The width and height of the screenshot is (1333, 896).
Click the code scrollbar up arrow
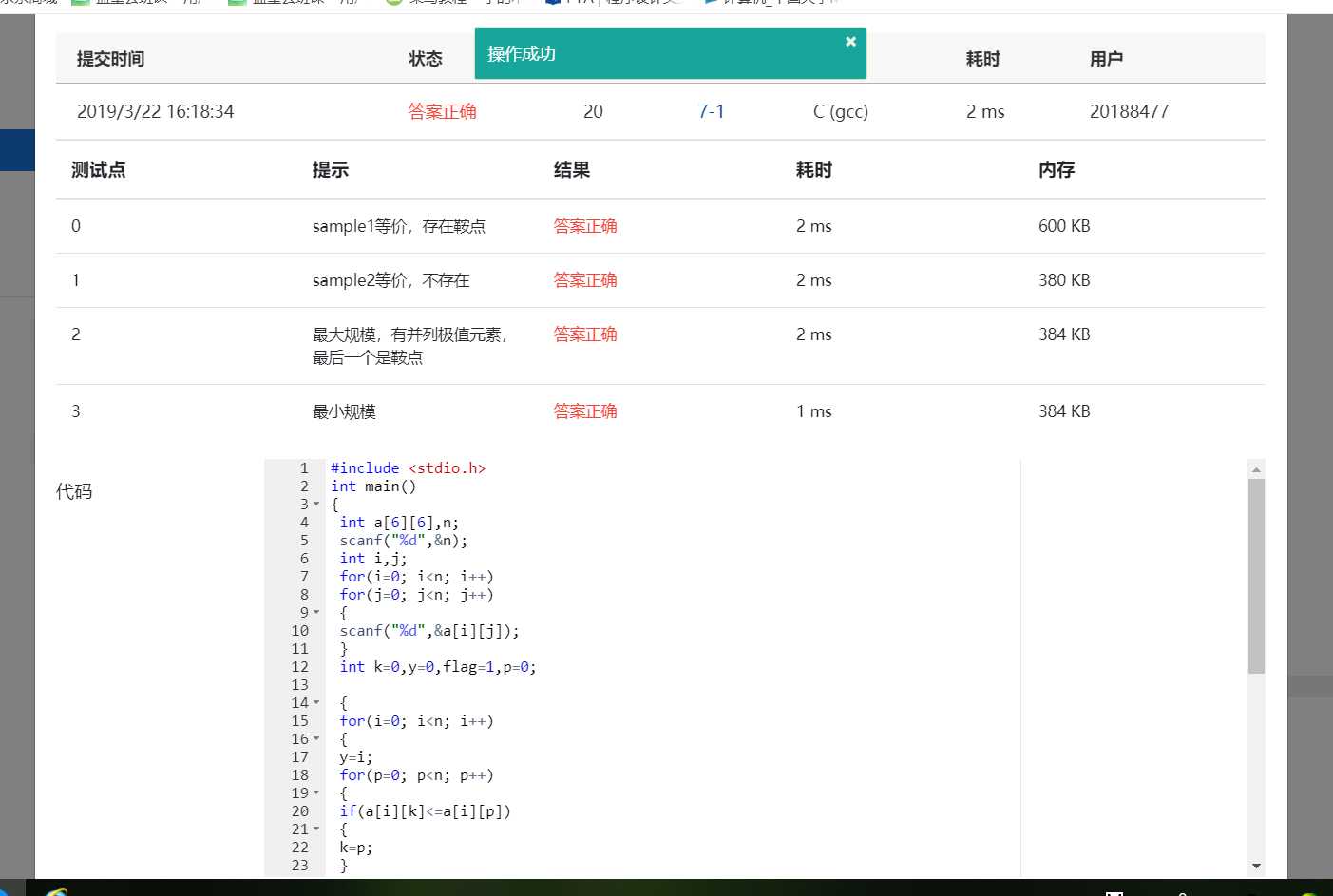click(1256, 469)
